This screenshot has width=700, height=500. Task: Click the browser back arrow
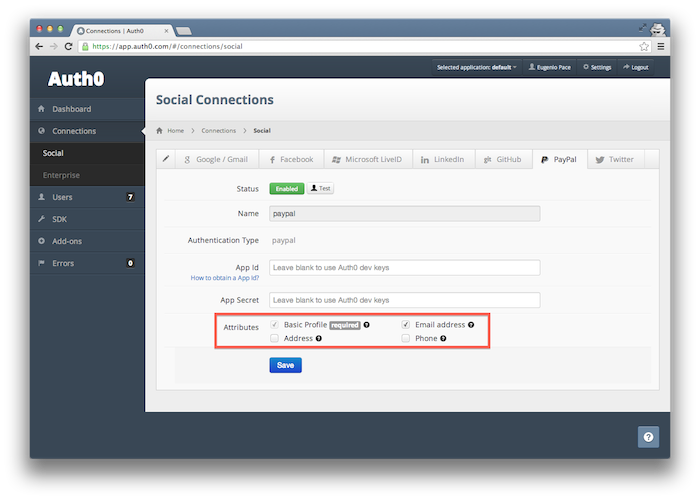coord(39,46)
